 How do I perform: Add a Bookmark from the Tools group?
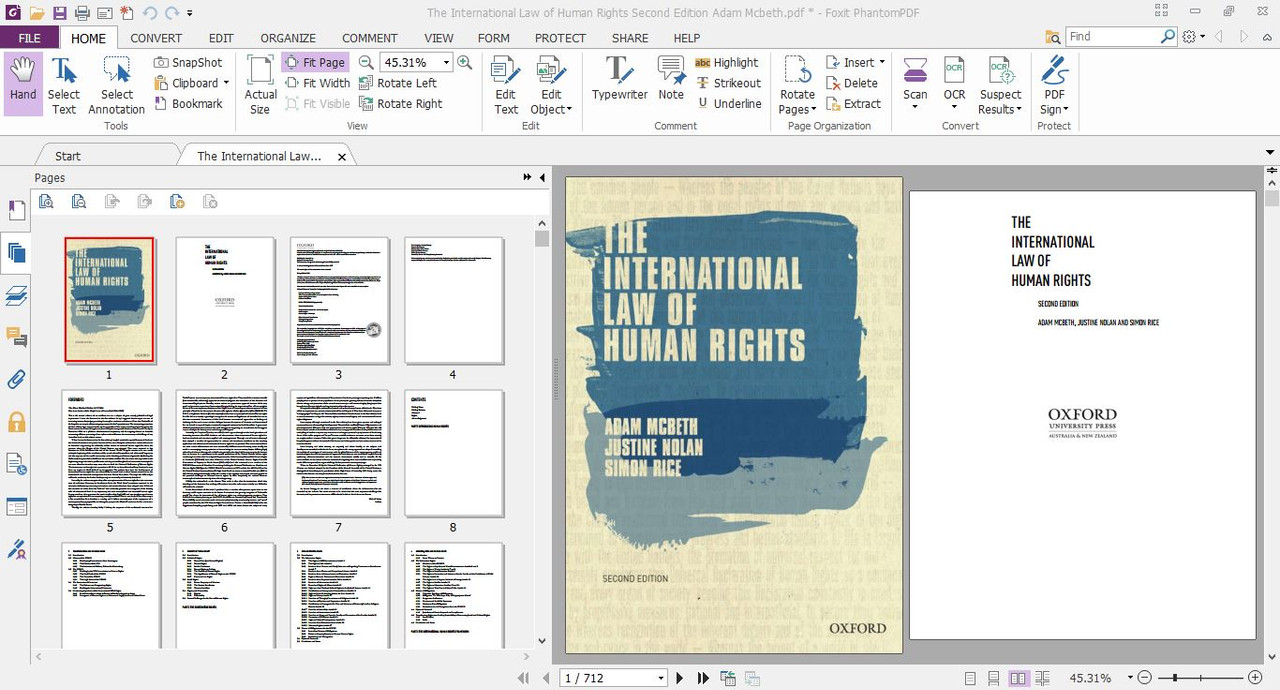click(x=189, y=103)
